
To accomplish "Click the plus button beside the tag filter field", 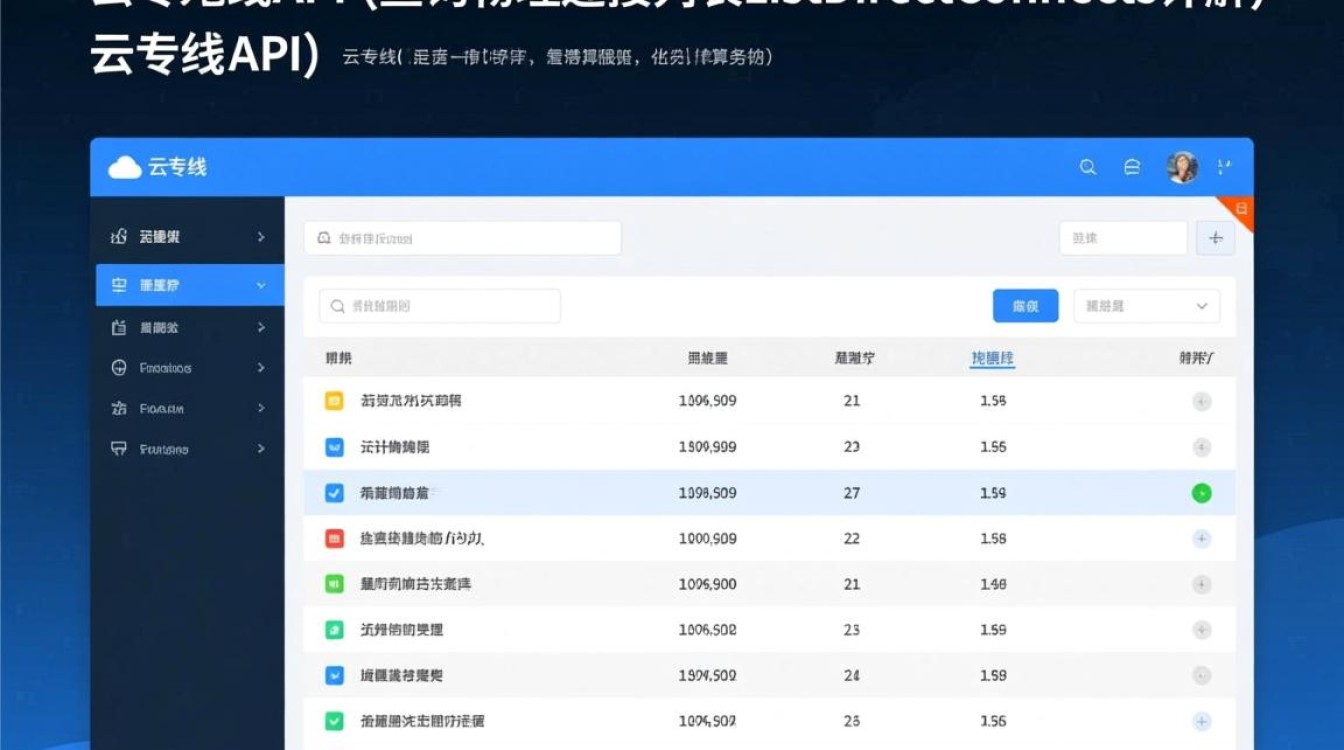I will (1215, 237).
